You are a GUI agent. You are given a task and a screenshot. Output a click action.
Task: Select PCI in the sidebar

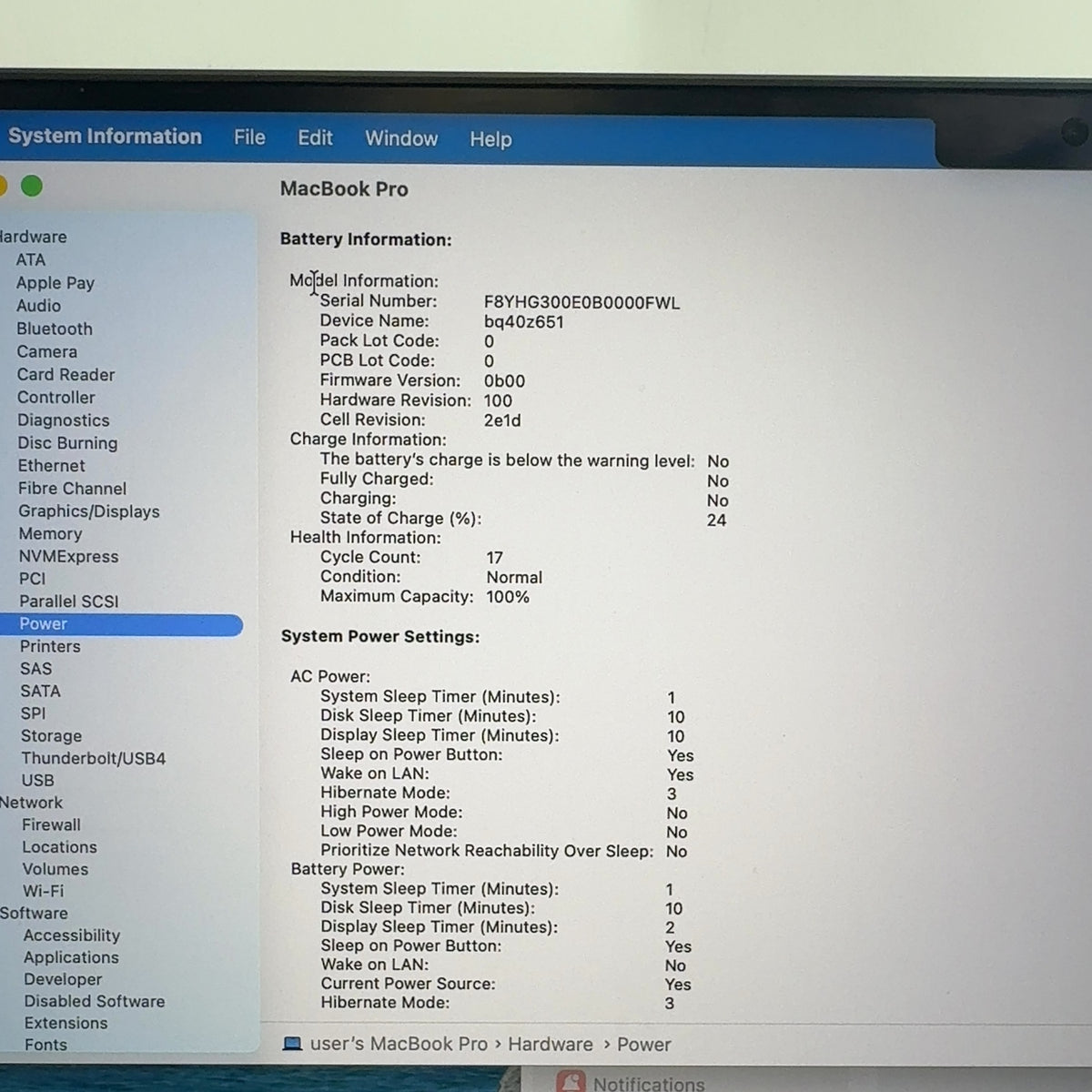click(32, 578)
